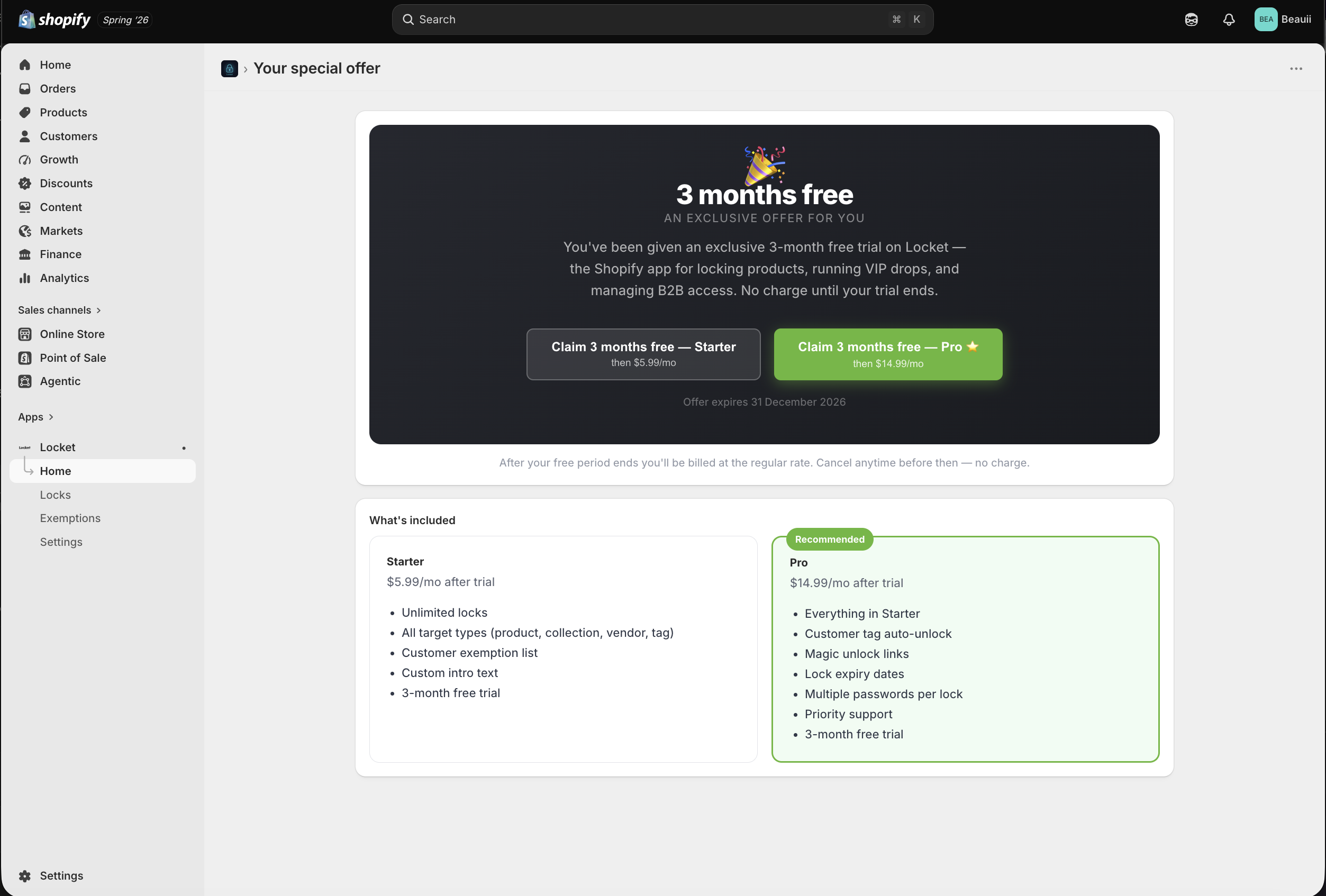Click the Shopify logo
Viewport: 1326px width, 896px height.
[x=54, y=20]
